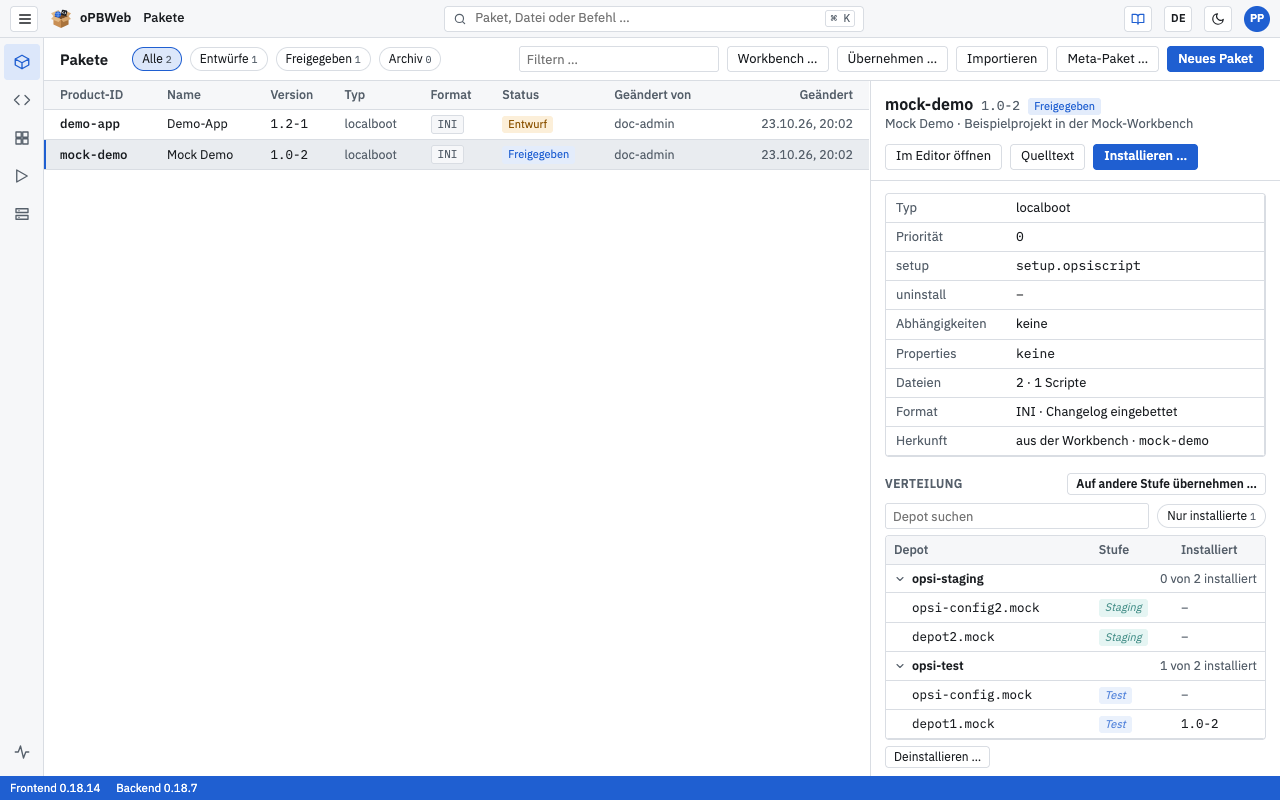Click the Übernehmen button
Screen dimensions: 1280x800
tap(892, 59)
